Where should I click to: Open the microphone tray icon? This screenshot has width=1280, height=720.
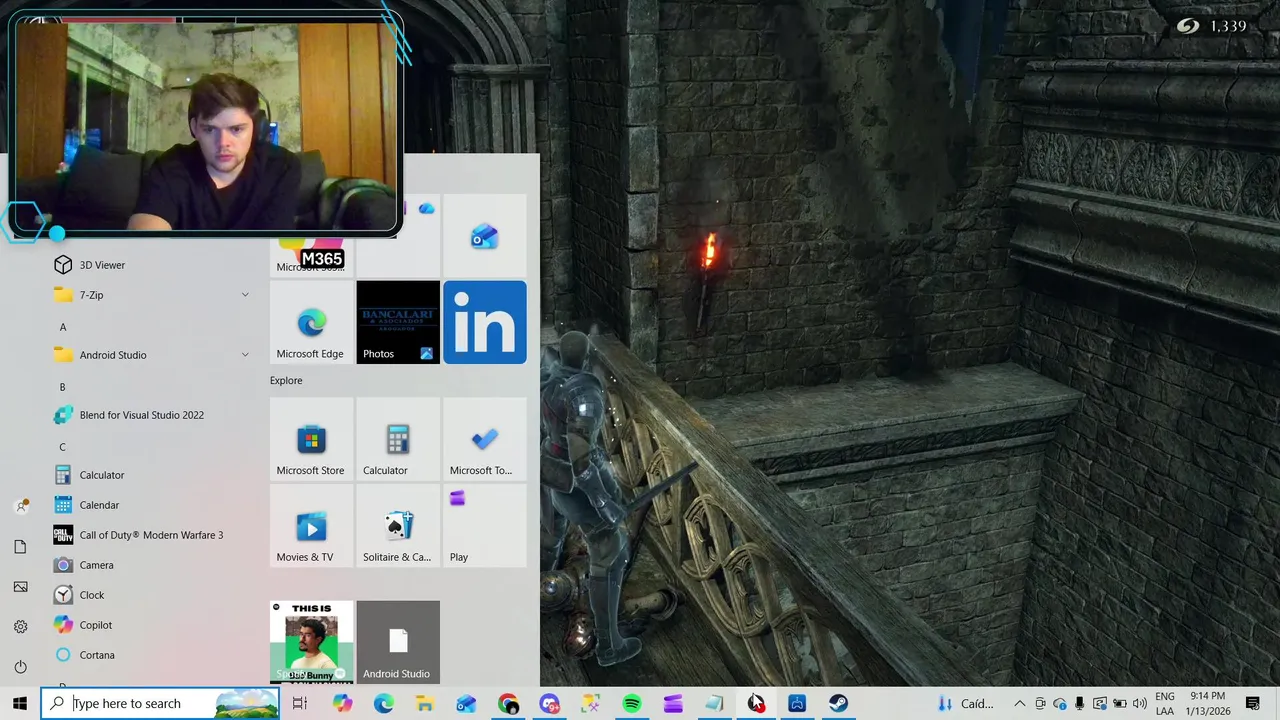(1080, 704)
